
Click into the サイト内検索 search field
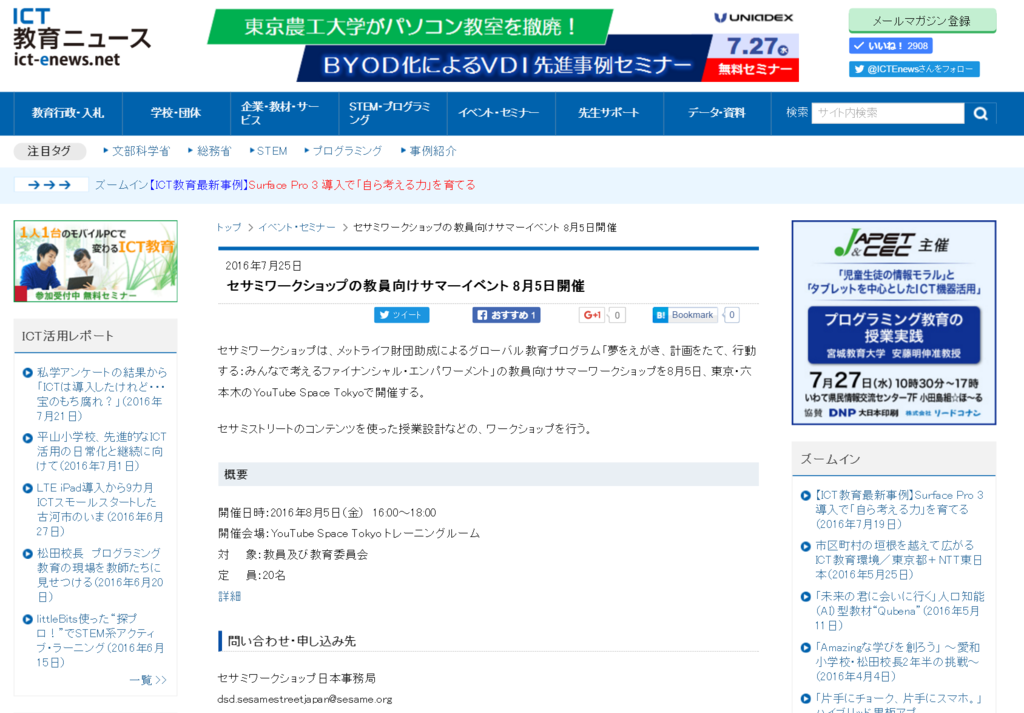pos(888,113)
